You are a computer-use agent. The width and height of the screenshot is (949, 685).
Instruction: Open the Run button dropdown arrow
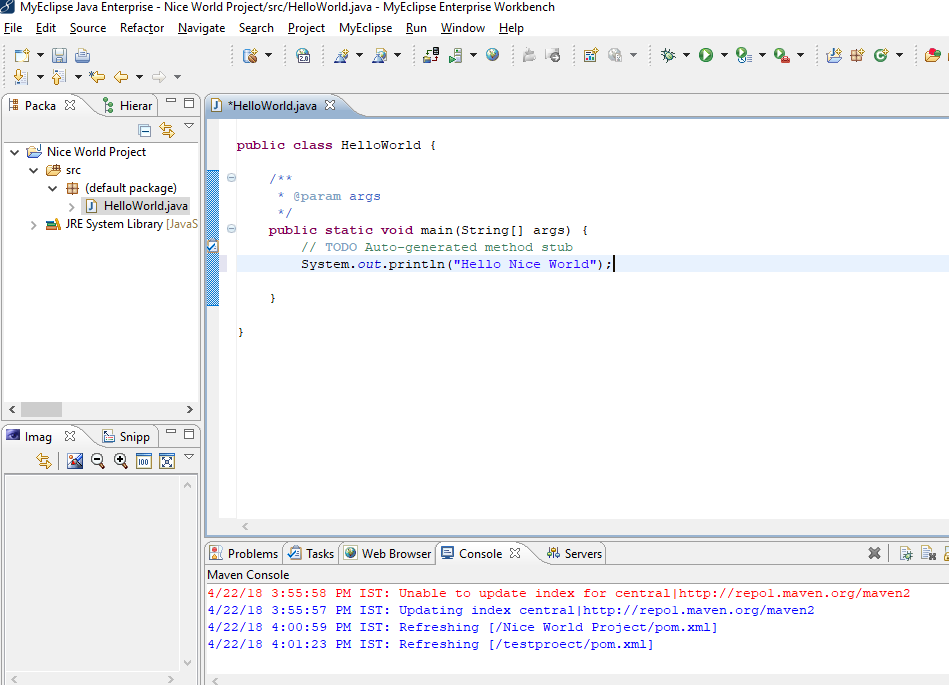coord(724,56)
